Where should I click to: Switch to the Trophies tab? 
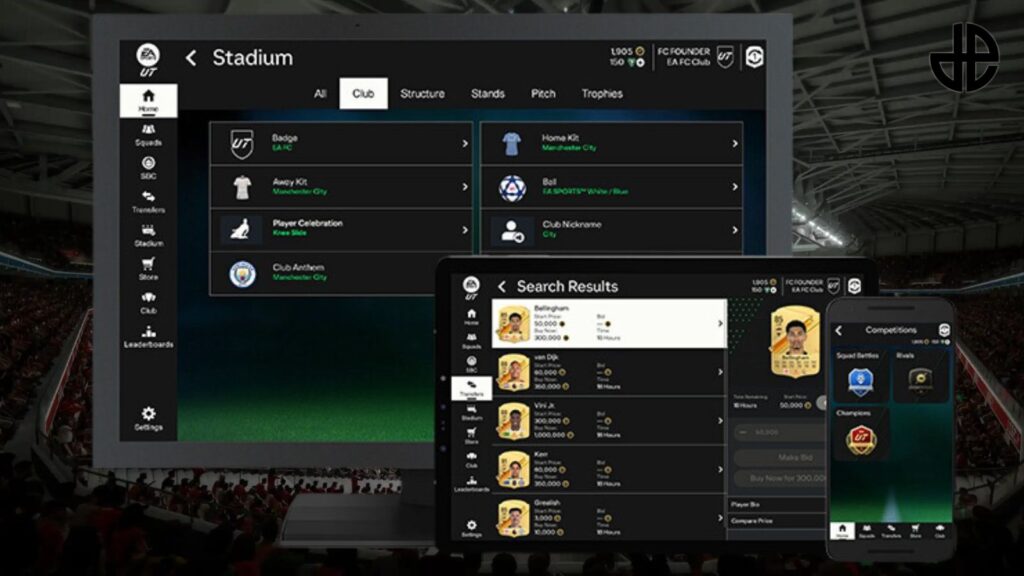pyautogui.click(x=601, y=93)
